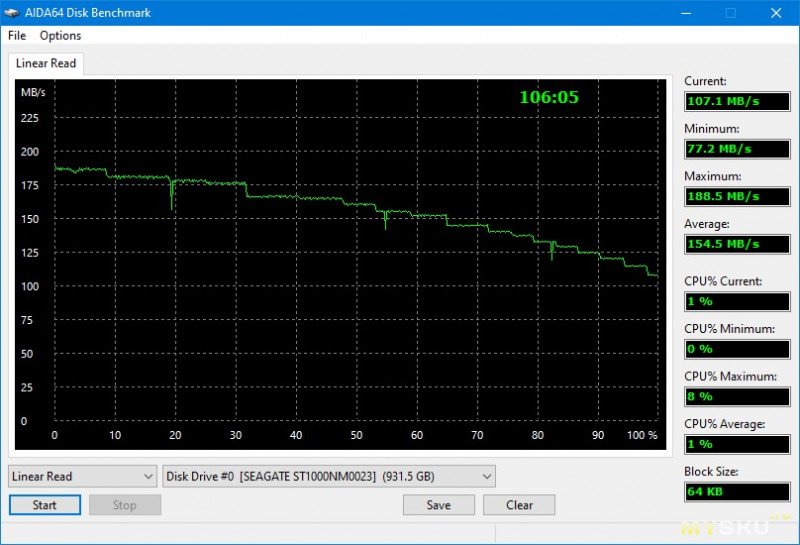This screenshot has width=800, height=545.
Task: Clear the benchmark graph
Action: 519,505
